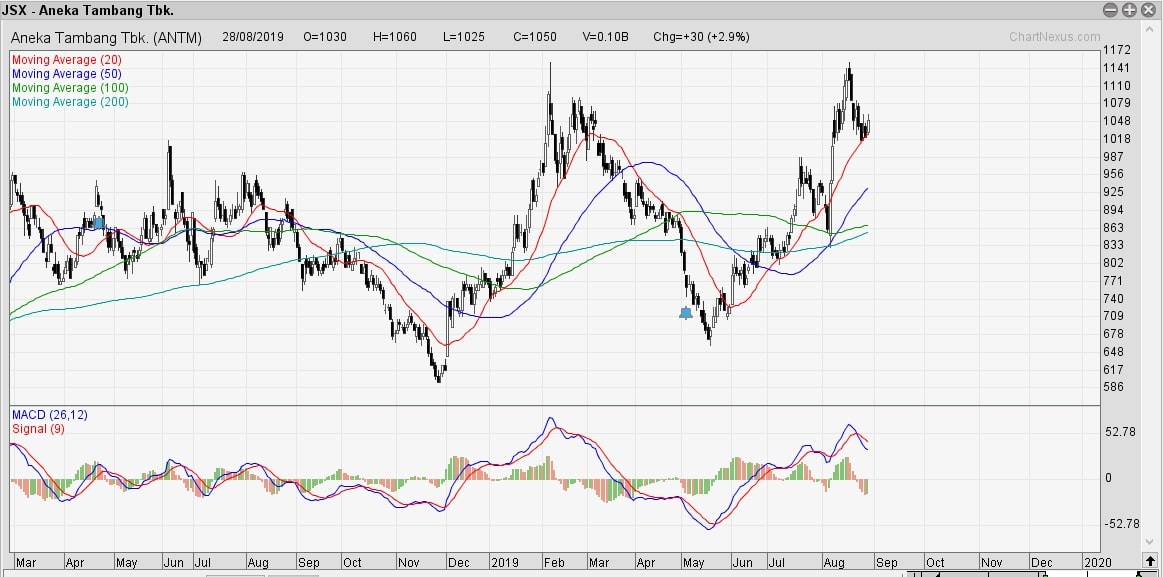Maximize the chart panel with plus icon
Screen dimensions: 1163x577
1129,10
